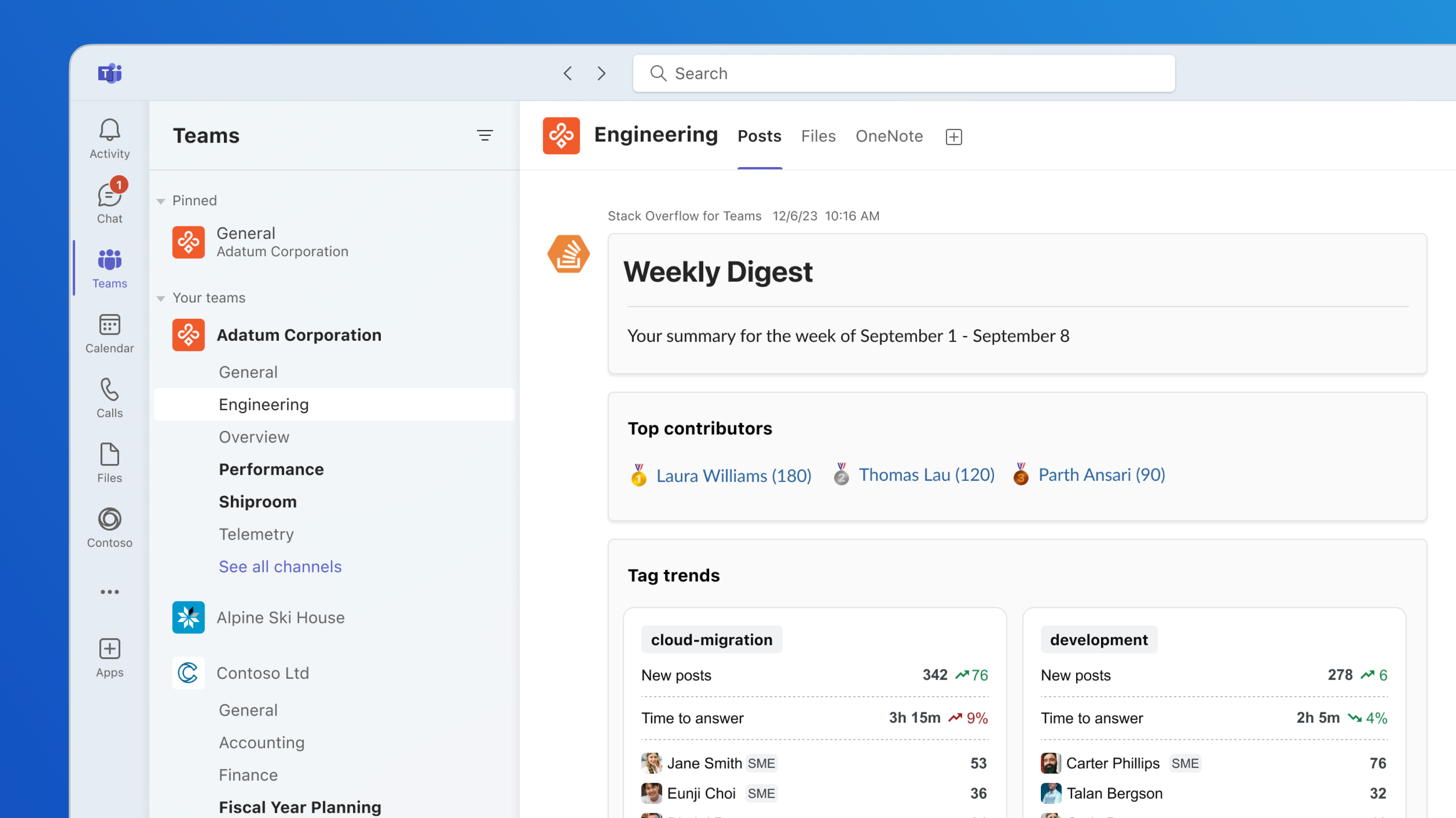Click the pinned General team icon
Viewport: 1456px width, 818px height.
[x=188, y=242]
